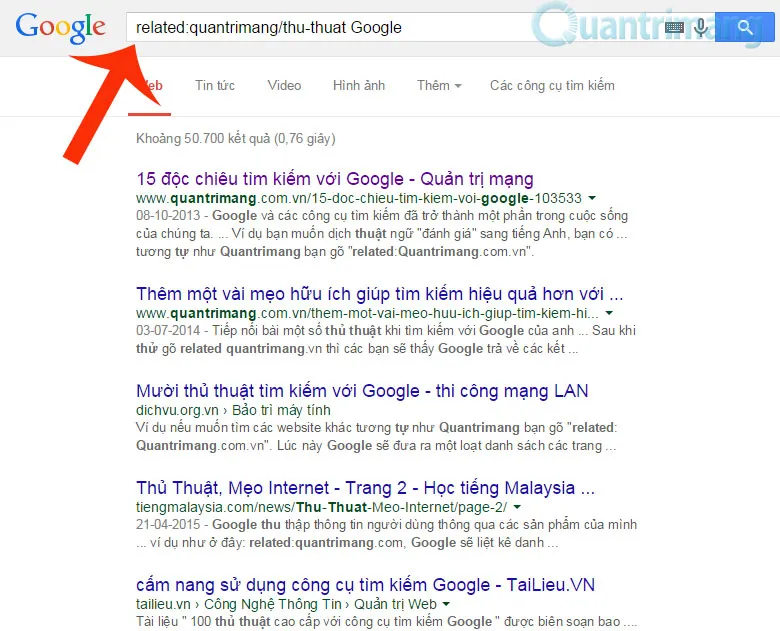Click the Google logo
The image size is (780, 631).
coord(60,27)
